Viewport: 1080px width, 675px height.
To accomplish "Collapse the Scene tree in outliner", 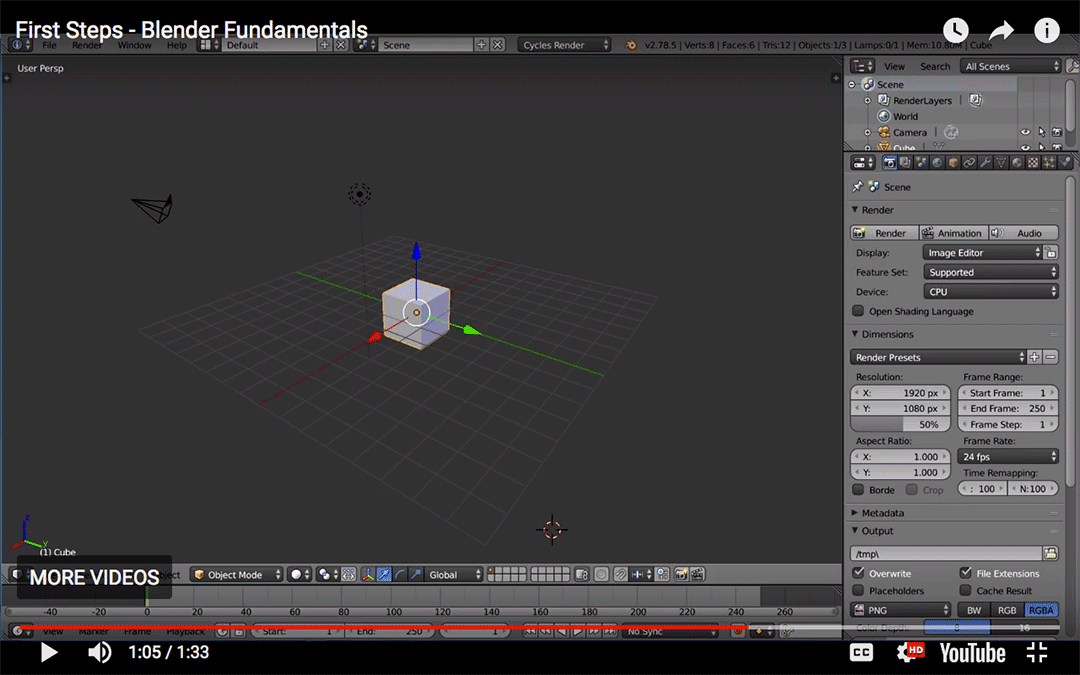I will tap(852, 85).
